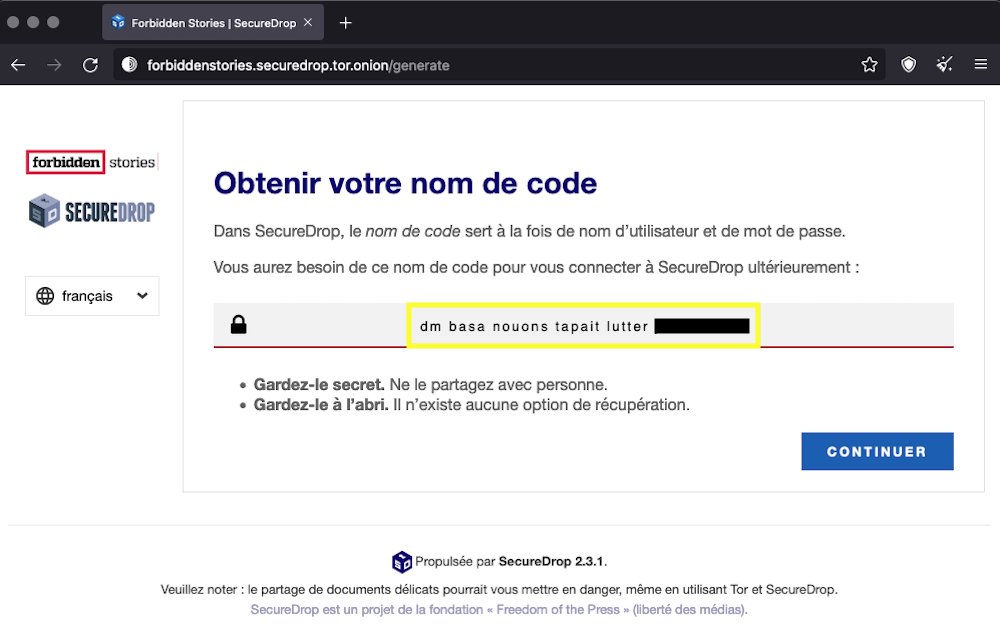Reload the SecureDrop page
Image resolution: width=1000 pixels, height=641 pixels.
tap(90, 65)
